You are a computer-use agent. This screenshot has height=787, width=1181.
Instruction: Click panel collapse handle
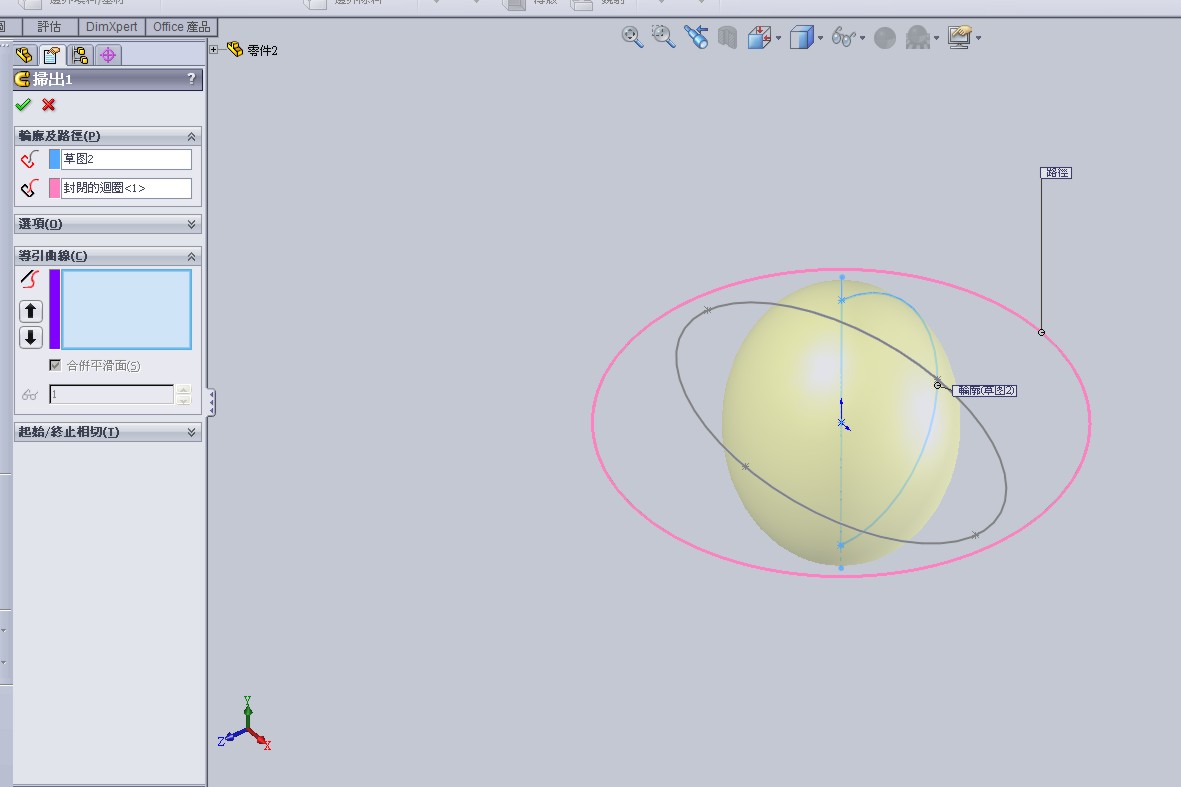click(212, 402)
